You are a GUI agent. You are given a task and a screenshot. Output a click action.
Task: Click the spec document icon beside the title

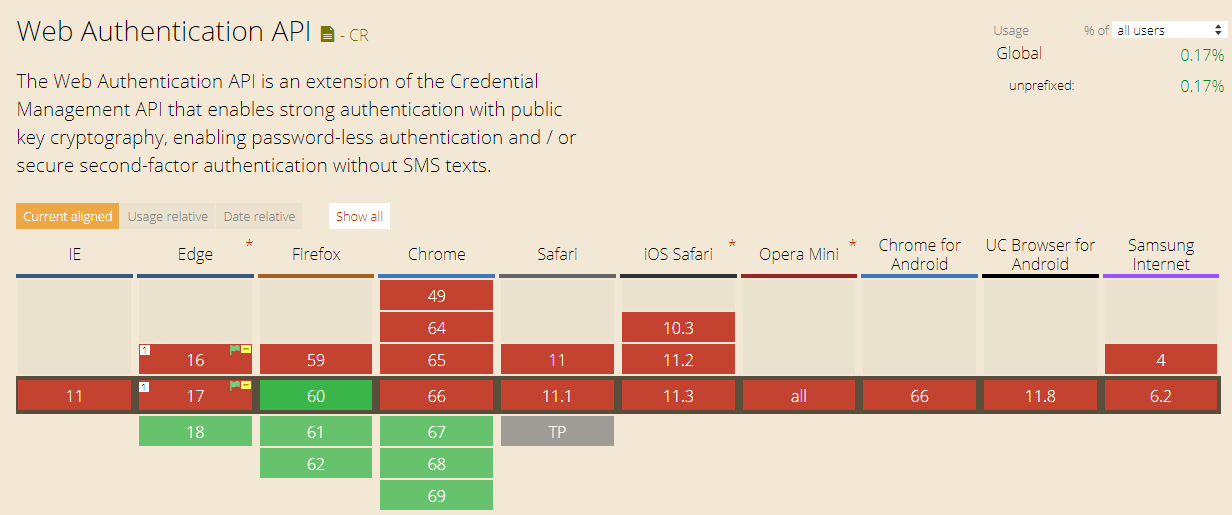tap(327, 34)
